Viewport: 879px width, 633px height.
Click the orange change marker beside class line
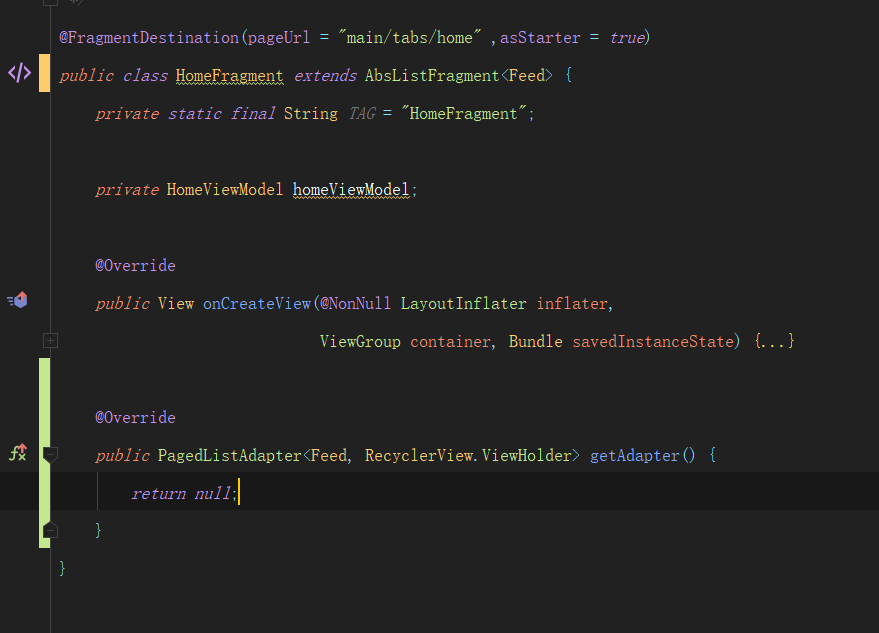point(44,73)
